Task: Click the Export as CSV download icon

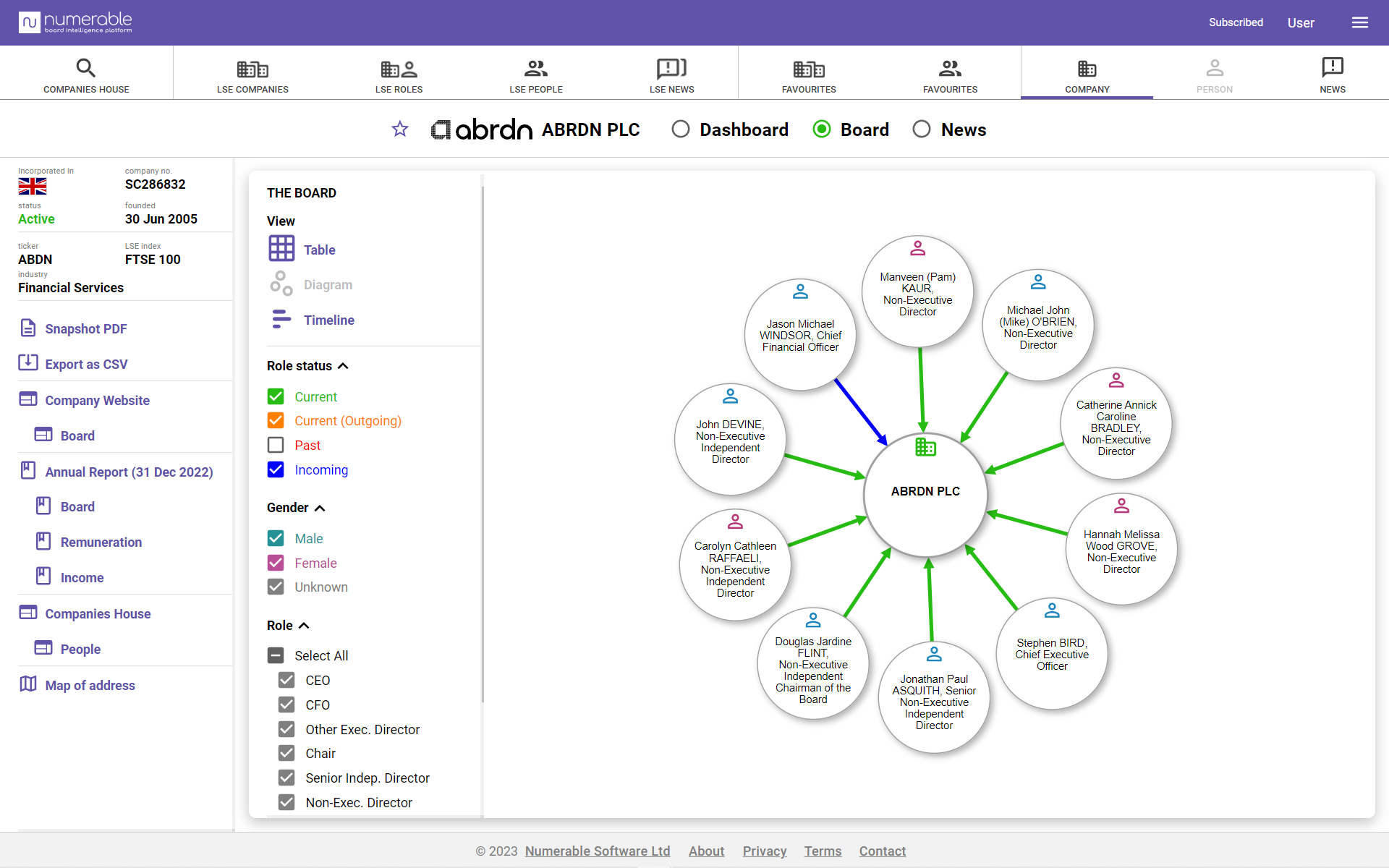Action: click(x=28, y=362)
